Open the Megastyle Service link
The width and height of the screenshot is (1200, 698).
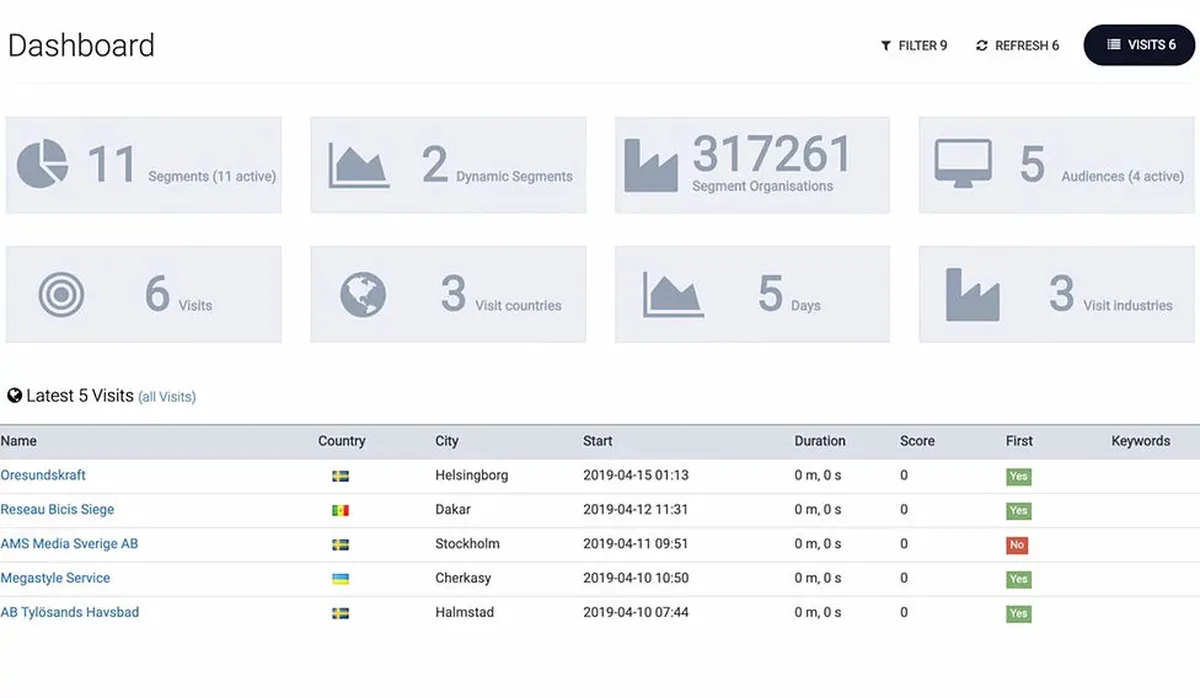click(55, 578)
